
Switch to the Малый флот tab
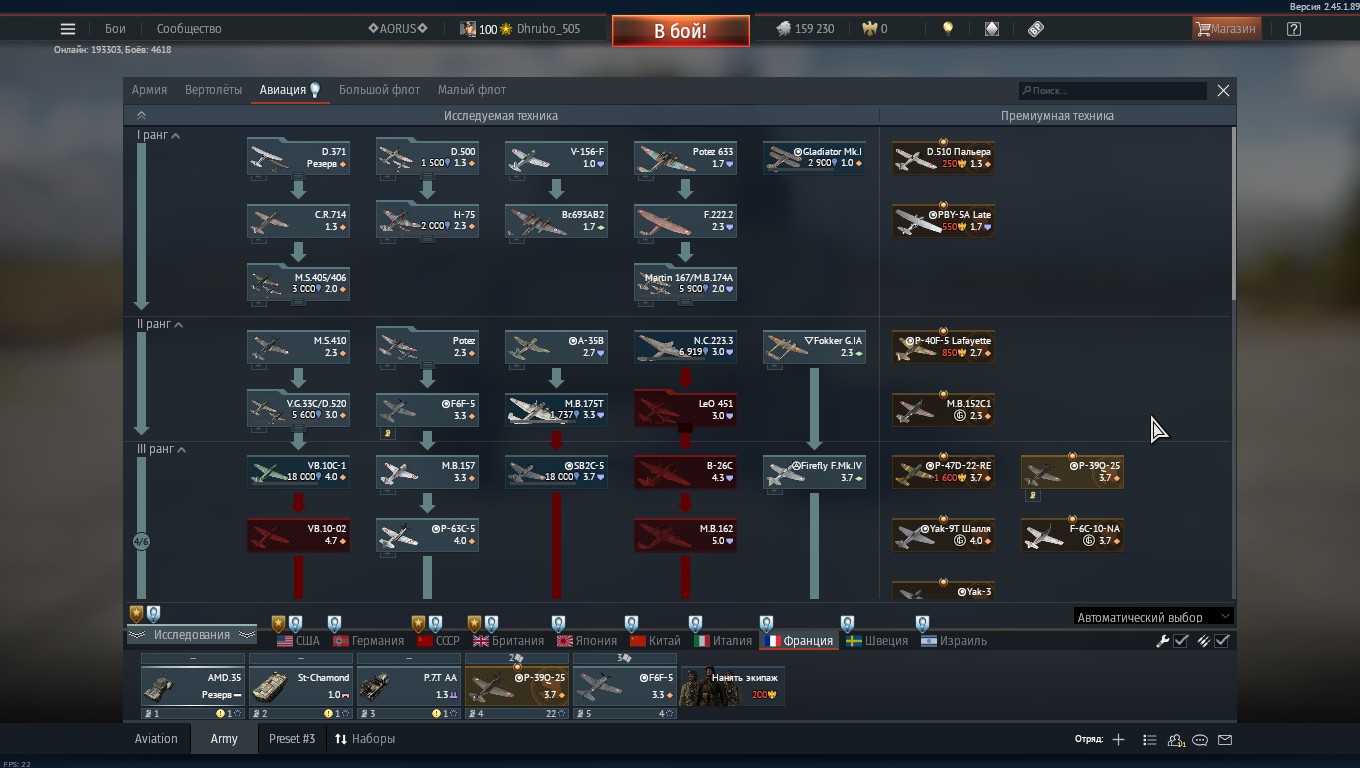pos(471,90)
